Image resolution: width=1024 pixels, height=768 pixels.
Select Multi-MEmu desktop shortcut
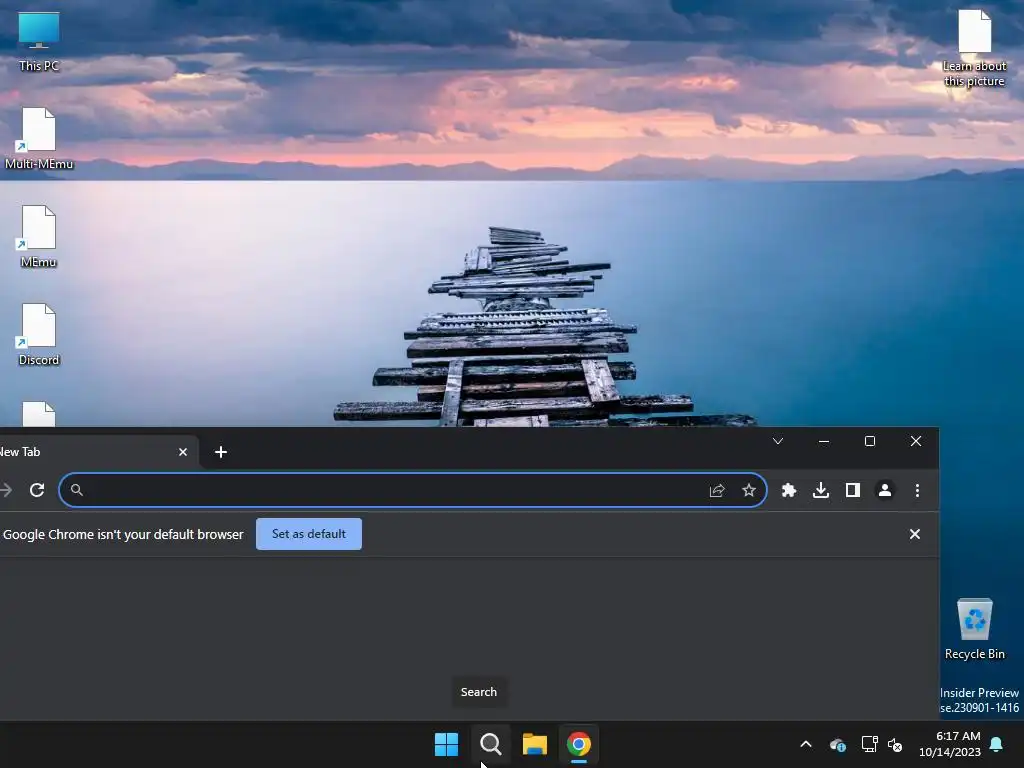pos(39,138)
